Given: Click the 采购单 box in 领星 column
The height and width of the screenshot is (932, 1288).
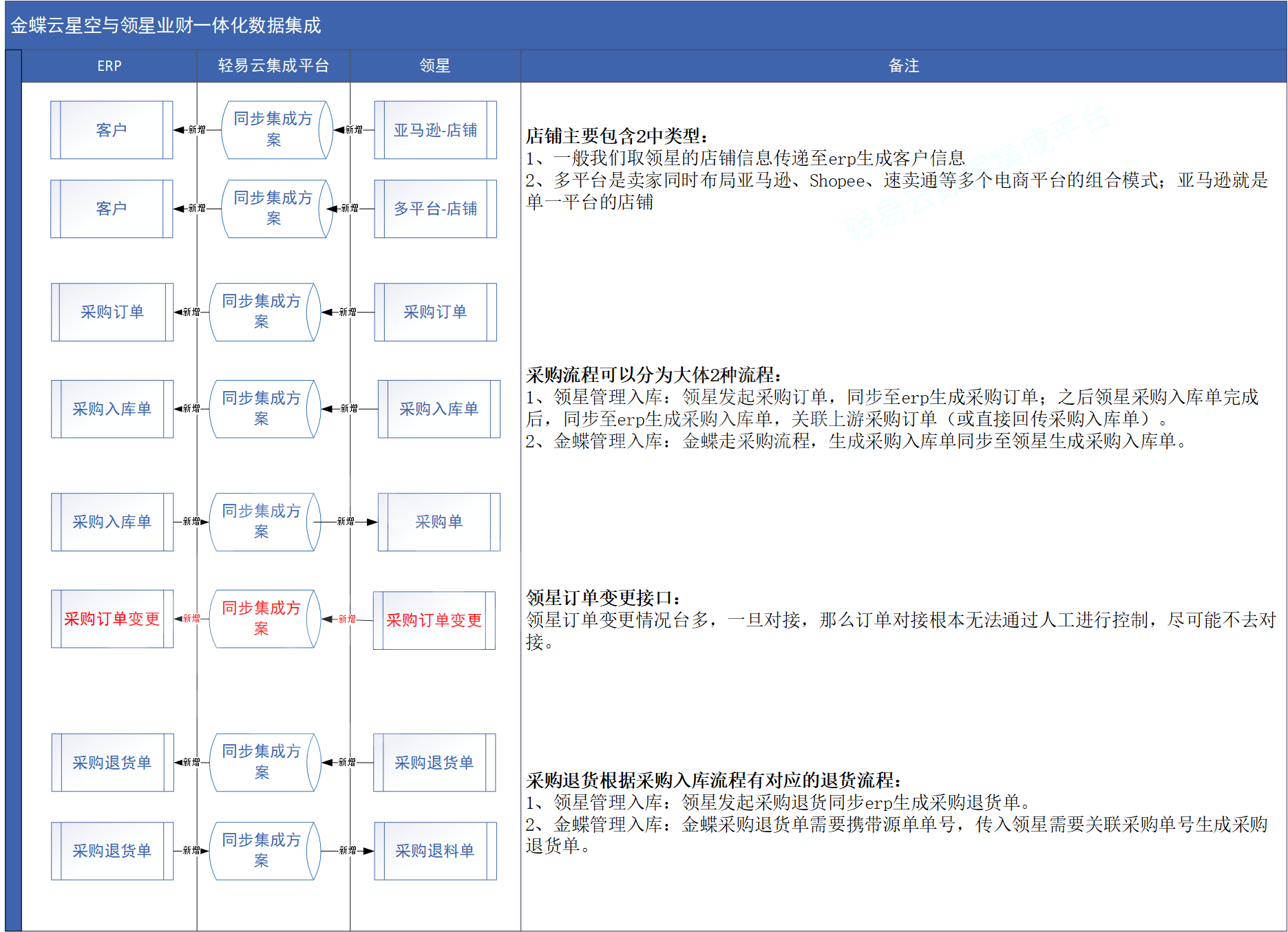Looking at the screenshot, I should pyautogui.click(x=439, y=522).
